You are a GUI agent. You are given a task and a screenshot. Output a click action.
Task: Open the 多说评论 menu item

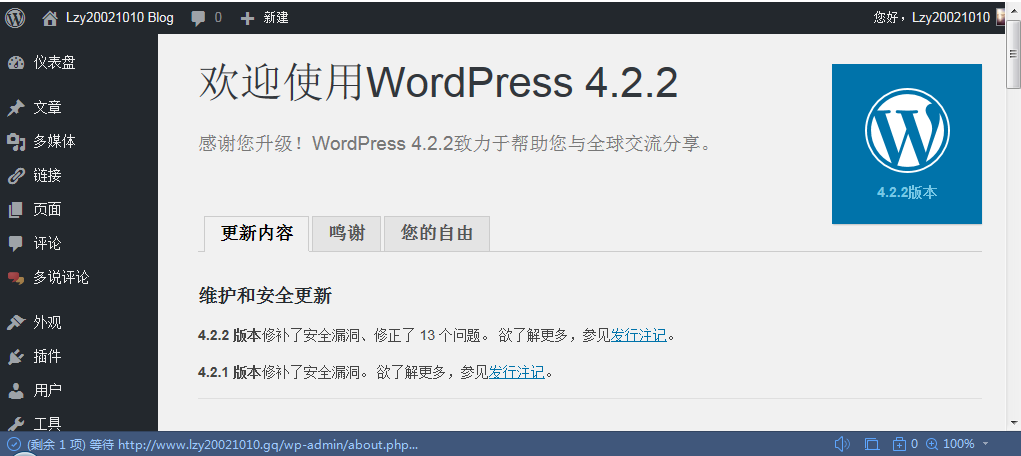[x=61, y=277]
